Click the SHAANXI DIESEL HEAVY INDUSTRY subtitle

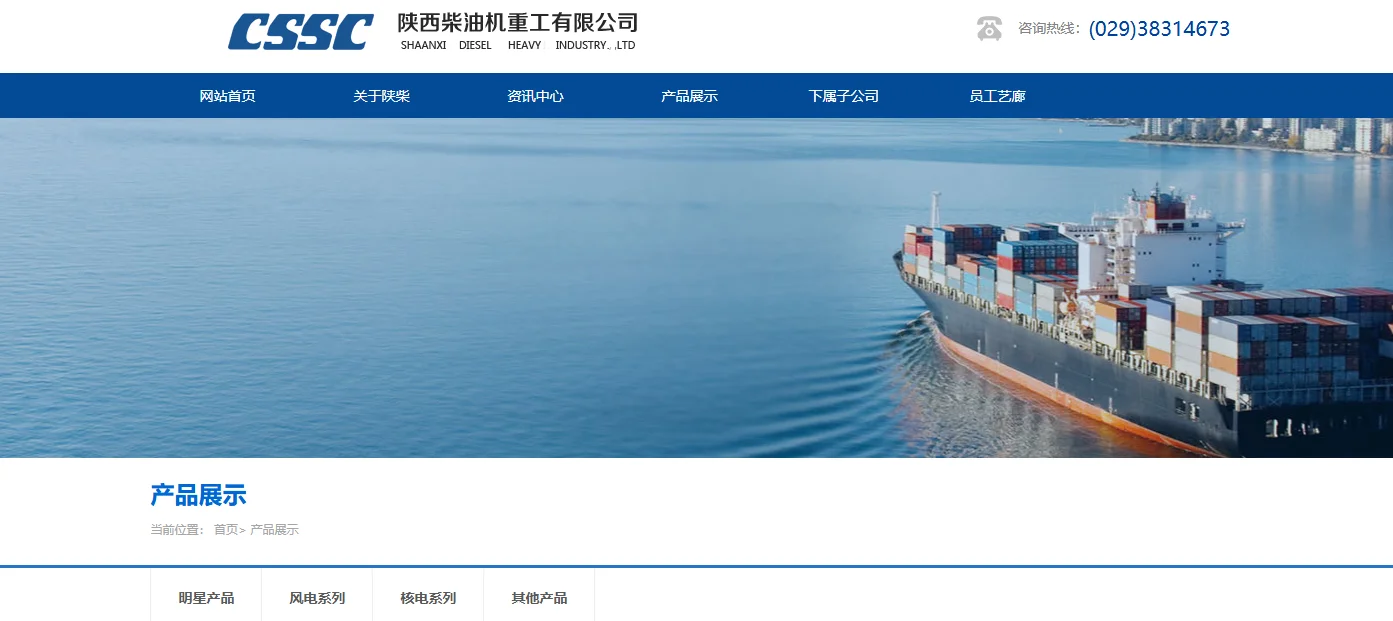518,45
